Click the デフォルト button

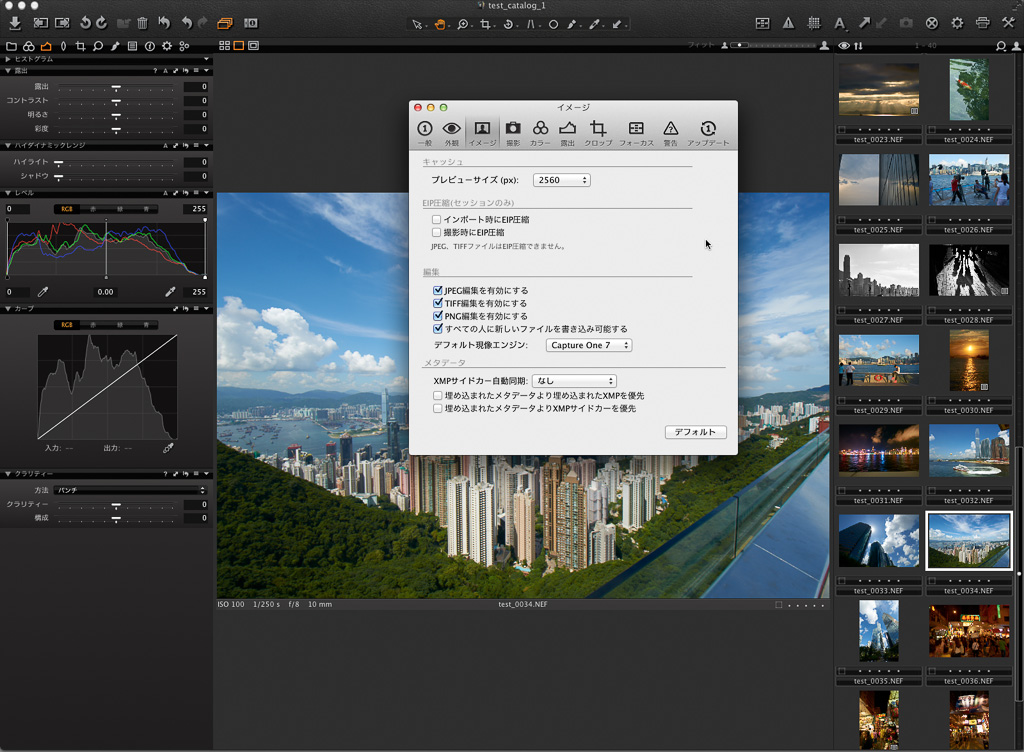695,432
